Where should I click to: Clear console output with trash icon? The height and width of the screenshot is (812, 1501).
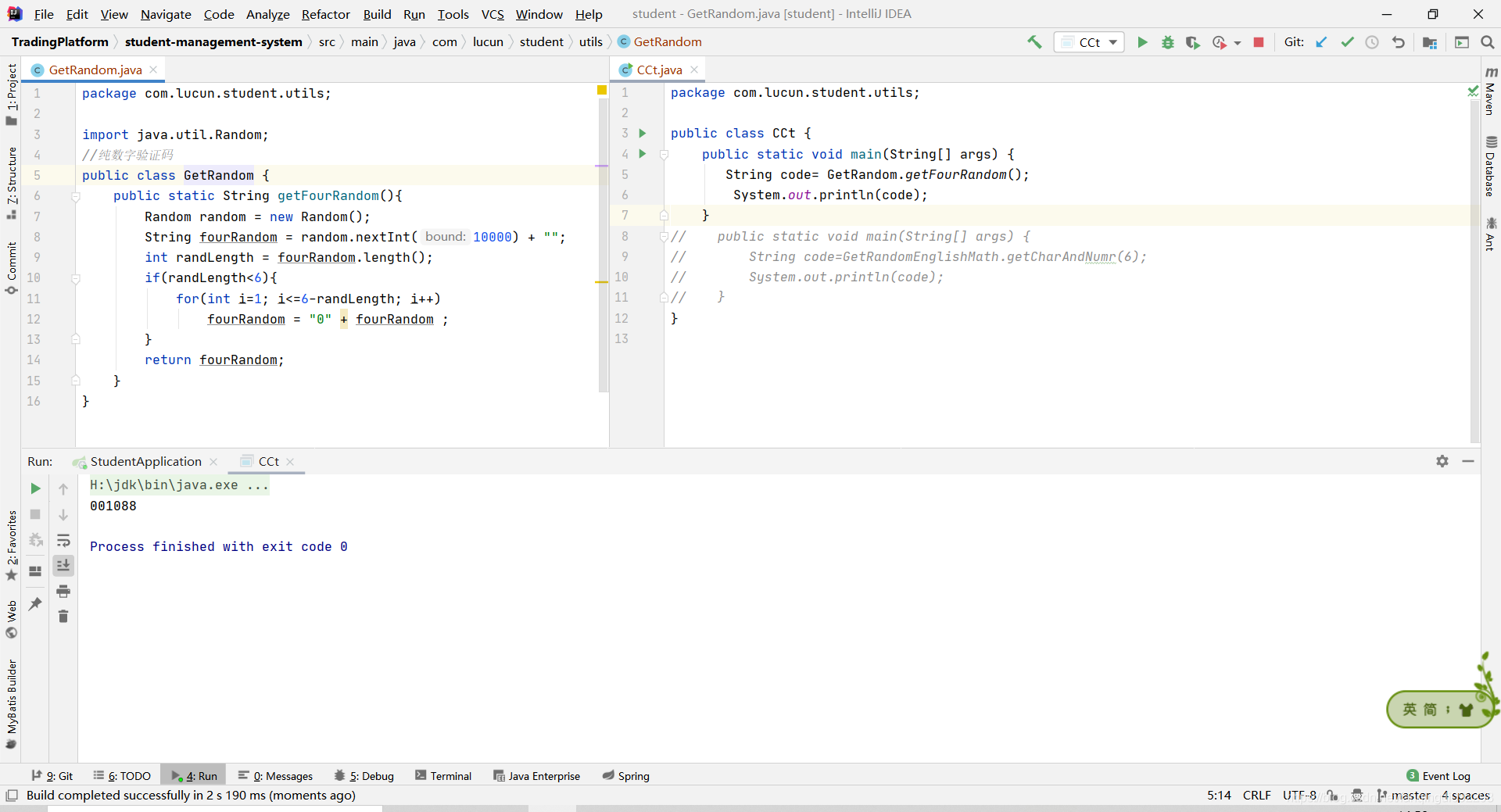(63, 617)
